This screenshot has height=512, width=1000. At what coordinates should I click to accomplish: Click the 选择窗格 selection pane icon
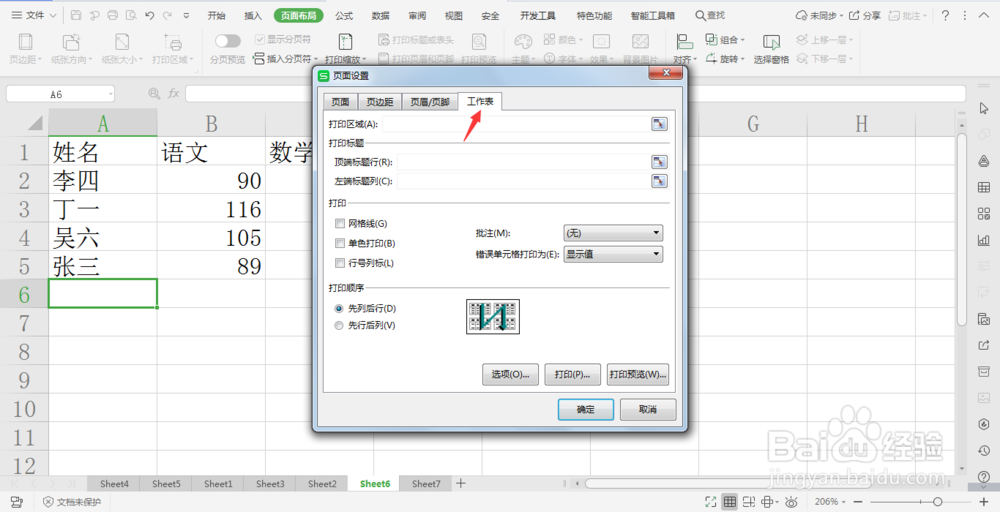point(771,43)
